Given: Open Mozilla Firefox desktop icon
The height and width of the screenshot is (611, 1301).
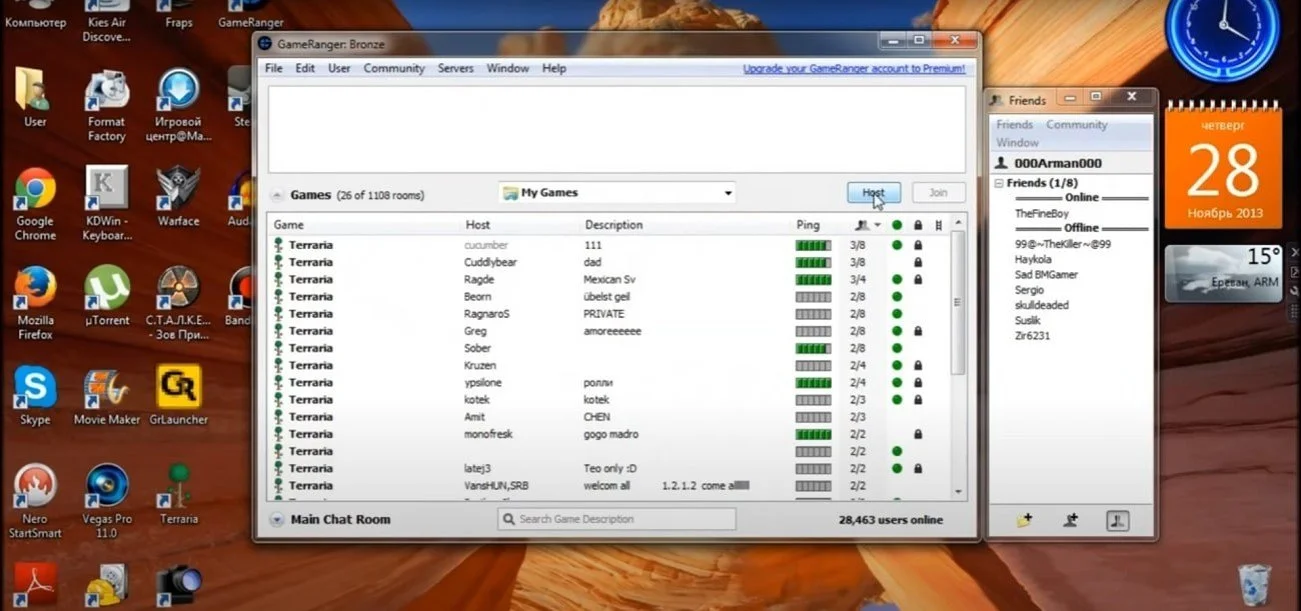Looking at the screenshot, I should point(35,303).
